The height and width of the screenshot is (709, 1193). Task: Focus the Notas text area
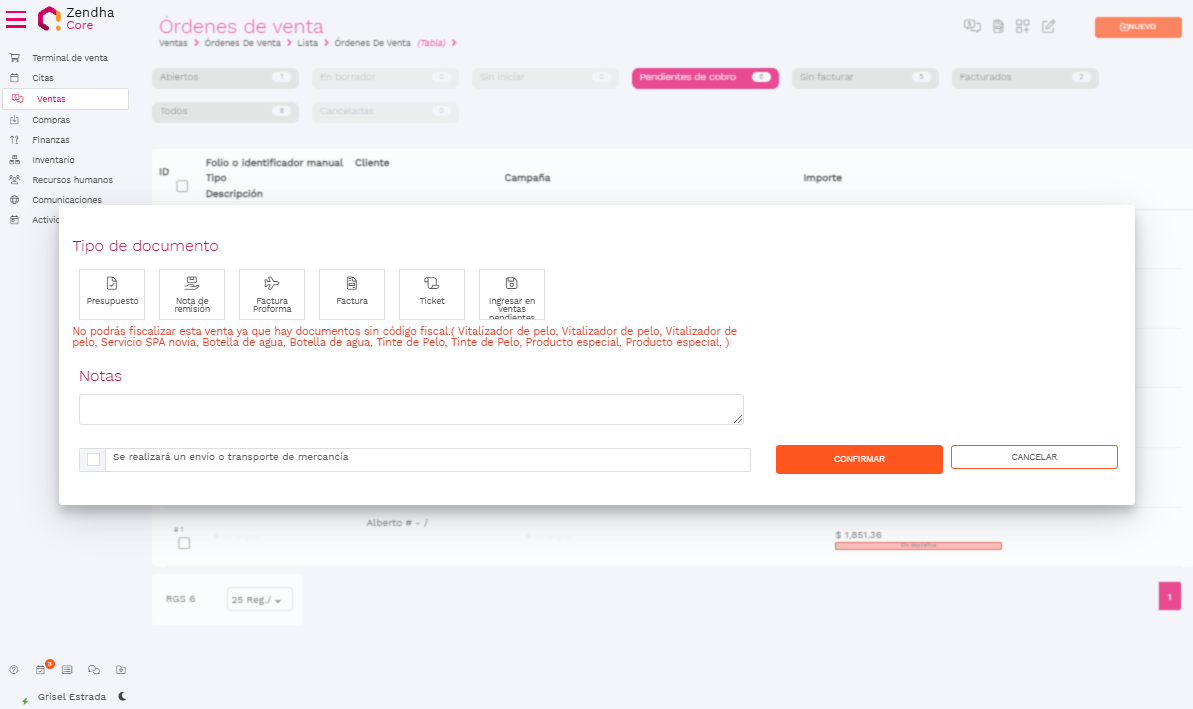pyautogui.click(x=411, y=409)
